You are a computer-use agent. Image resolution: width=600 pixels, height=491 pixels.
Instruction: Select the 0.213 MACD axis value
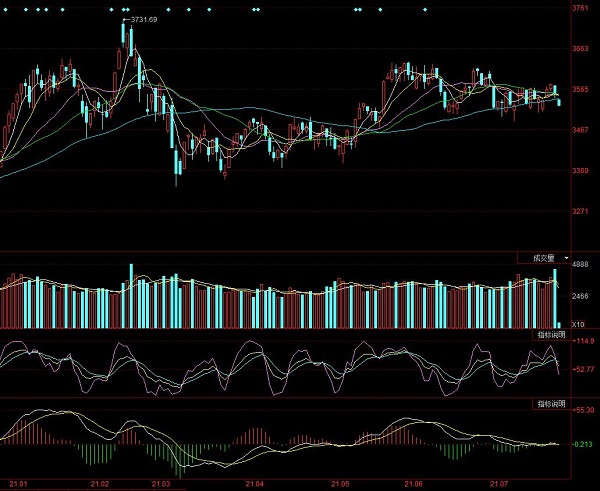[581, 446]
